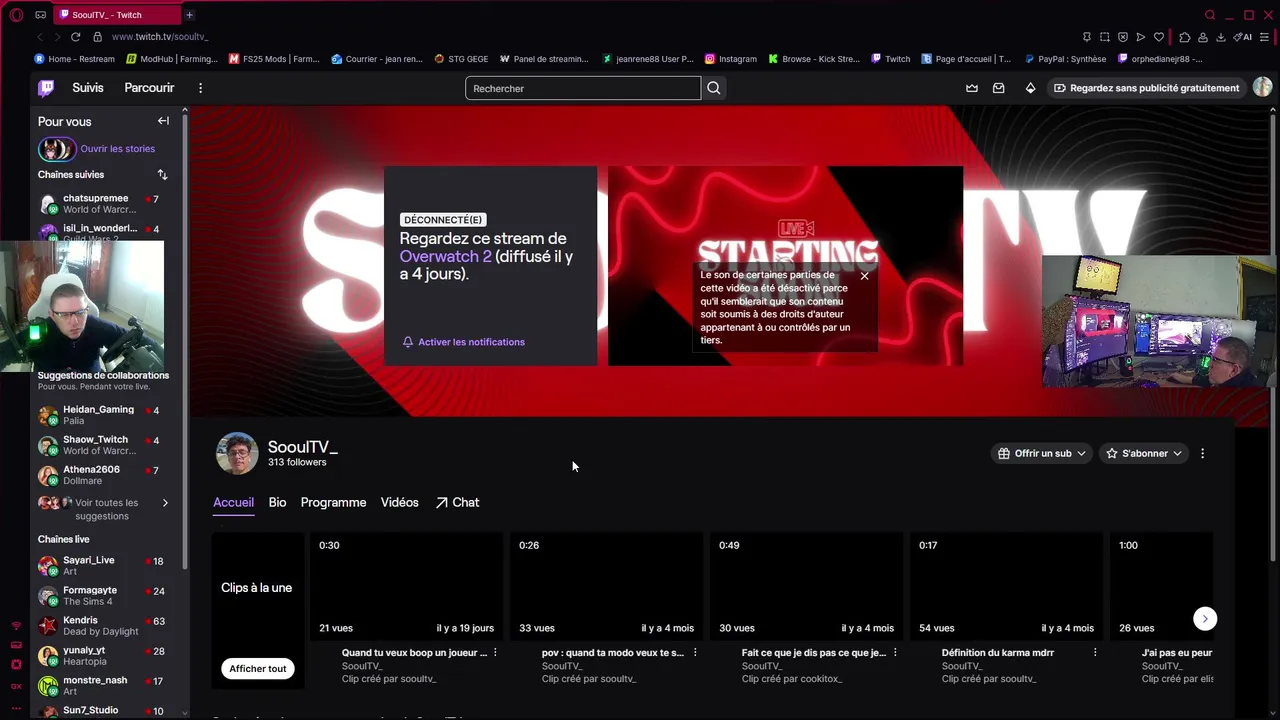Click Ouvrir les stories link
Viewport: 1280px width, 720px height.
tap(118, 149)
